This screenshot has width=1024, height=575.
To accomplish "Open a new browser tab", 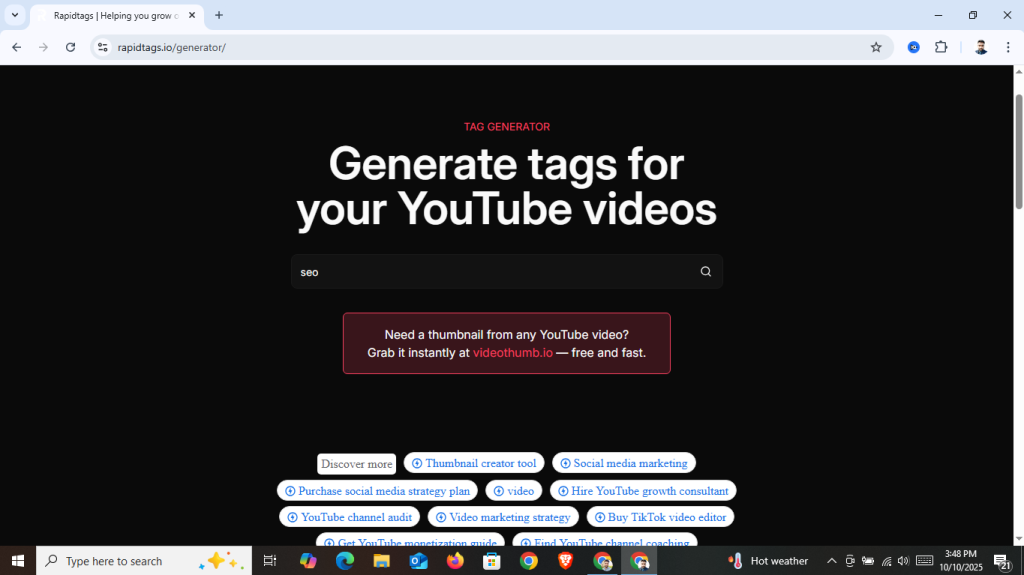I will tap(219, 15).
